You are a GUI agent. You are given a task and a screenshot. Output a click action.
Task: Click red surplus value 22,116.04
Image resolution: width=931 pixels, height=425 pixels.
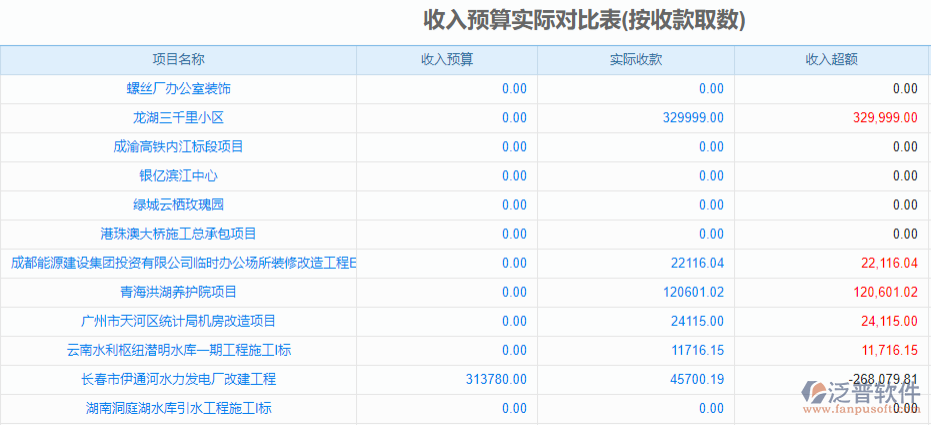[x=889, y=263]
